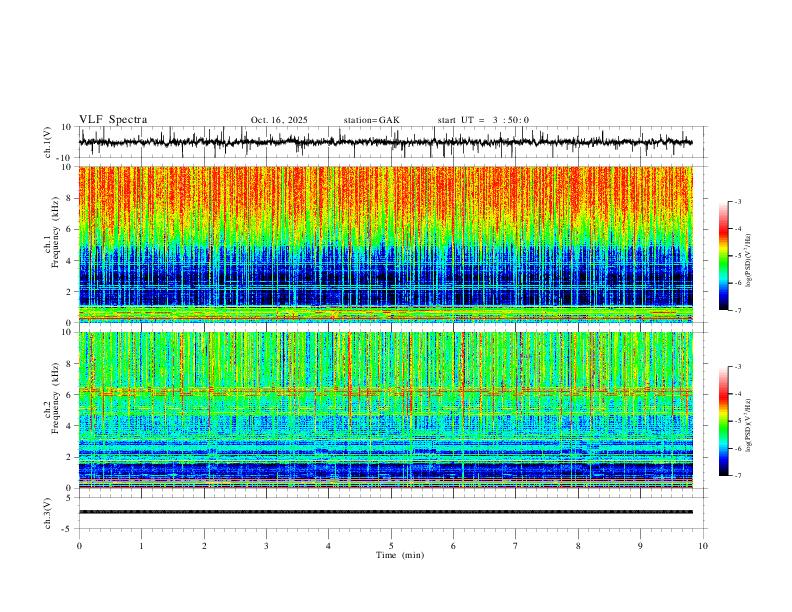Viewport: 792px width, 612px height.
Task: Click the ch.2 PSD color scale bar
Action: tap(723, 421)
